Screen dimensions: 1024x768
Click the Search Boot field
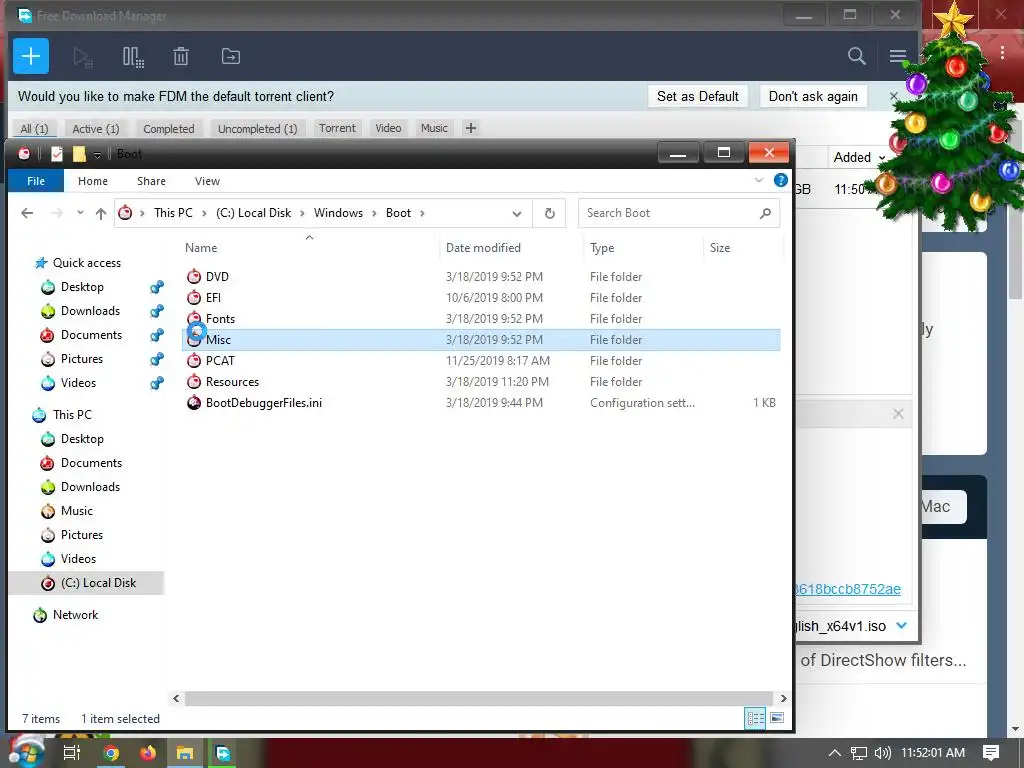[x=679, y=213]
